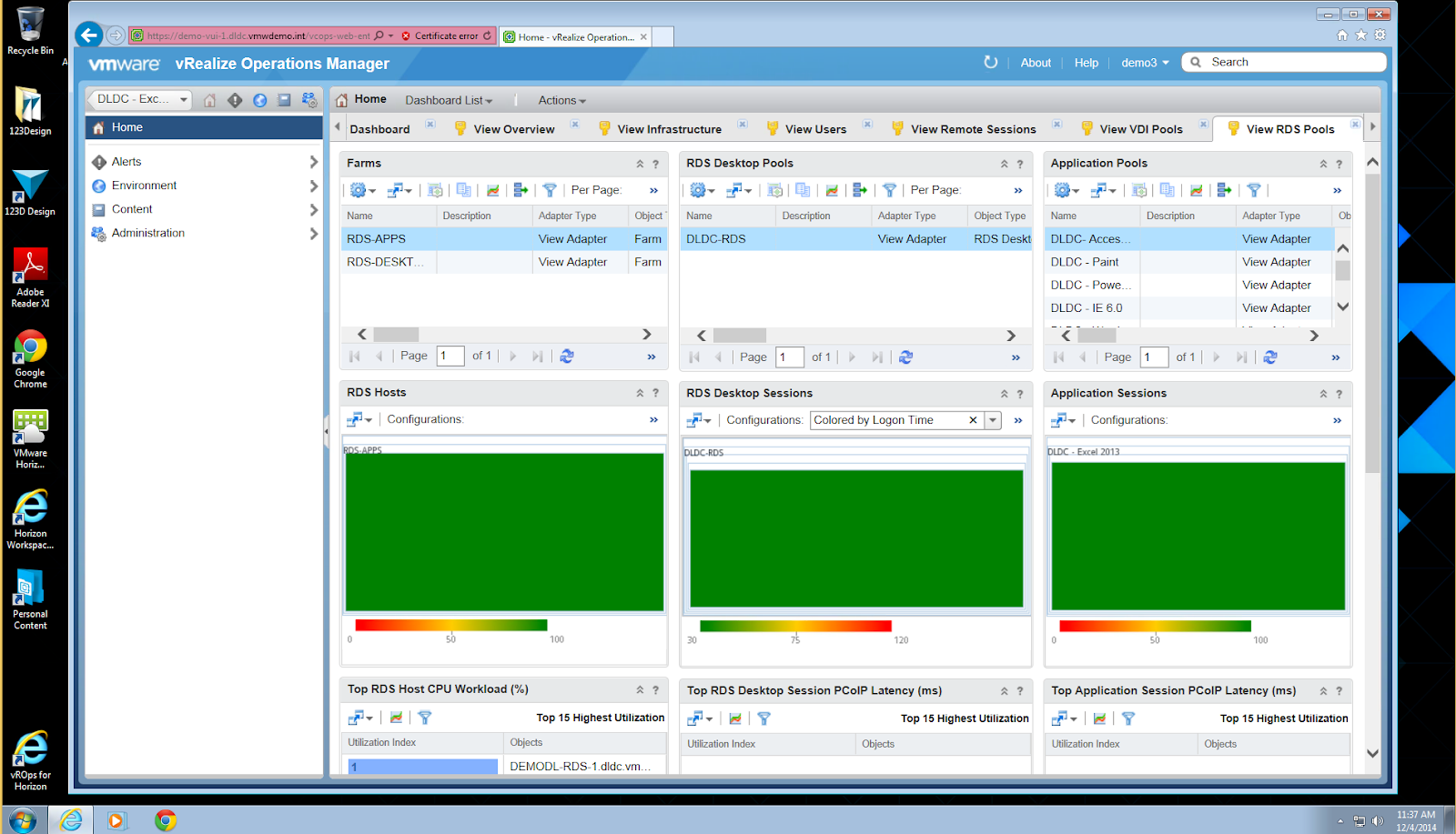
Task: Click the chart icon in the Application Pools toolbar
Action: 1196,190
